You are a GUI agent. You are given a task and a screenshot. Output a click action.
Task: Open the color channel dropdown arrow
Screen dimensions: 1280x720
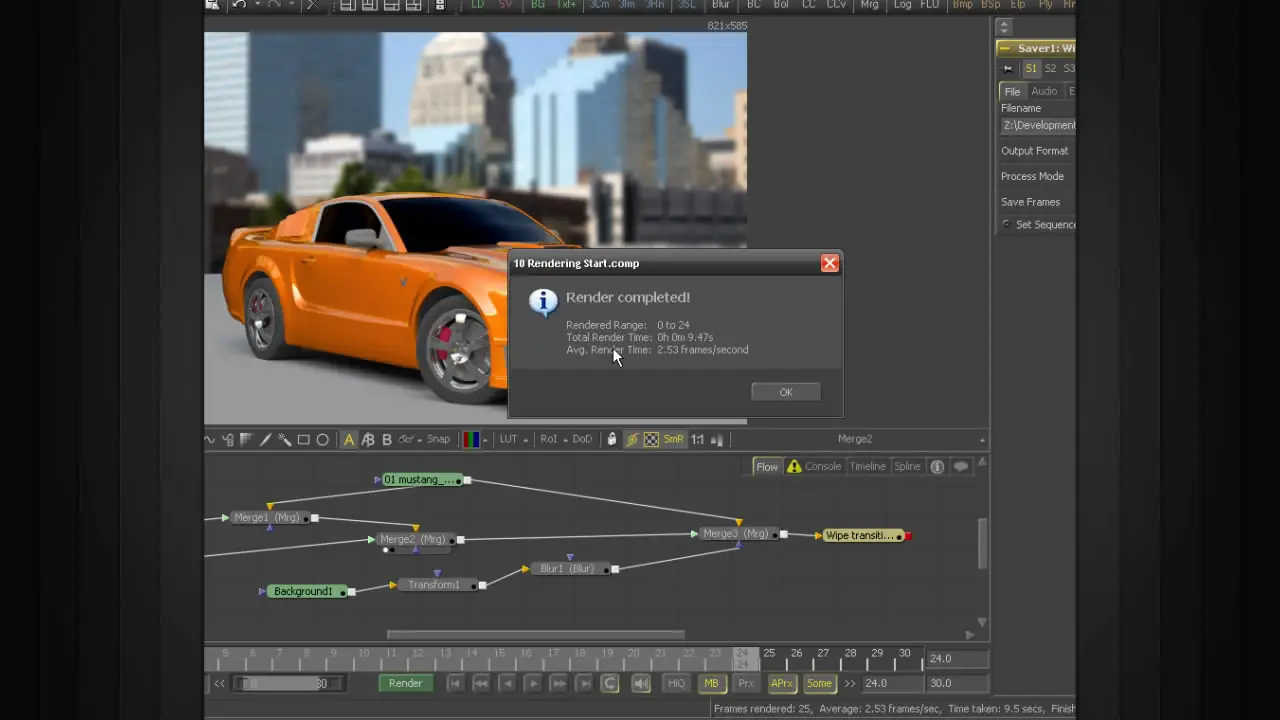(x=487, y=440)
